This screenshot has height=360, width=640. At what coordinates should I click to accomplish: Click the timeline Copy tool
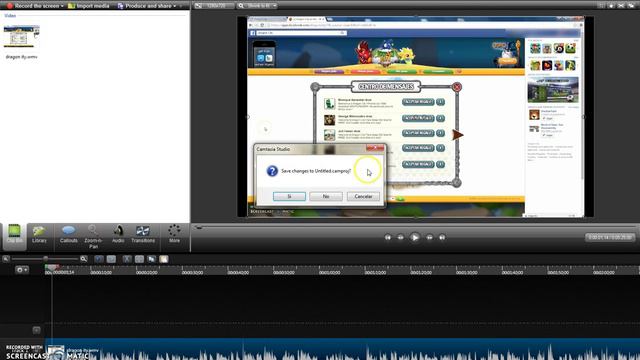point(151,259)
